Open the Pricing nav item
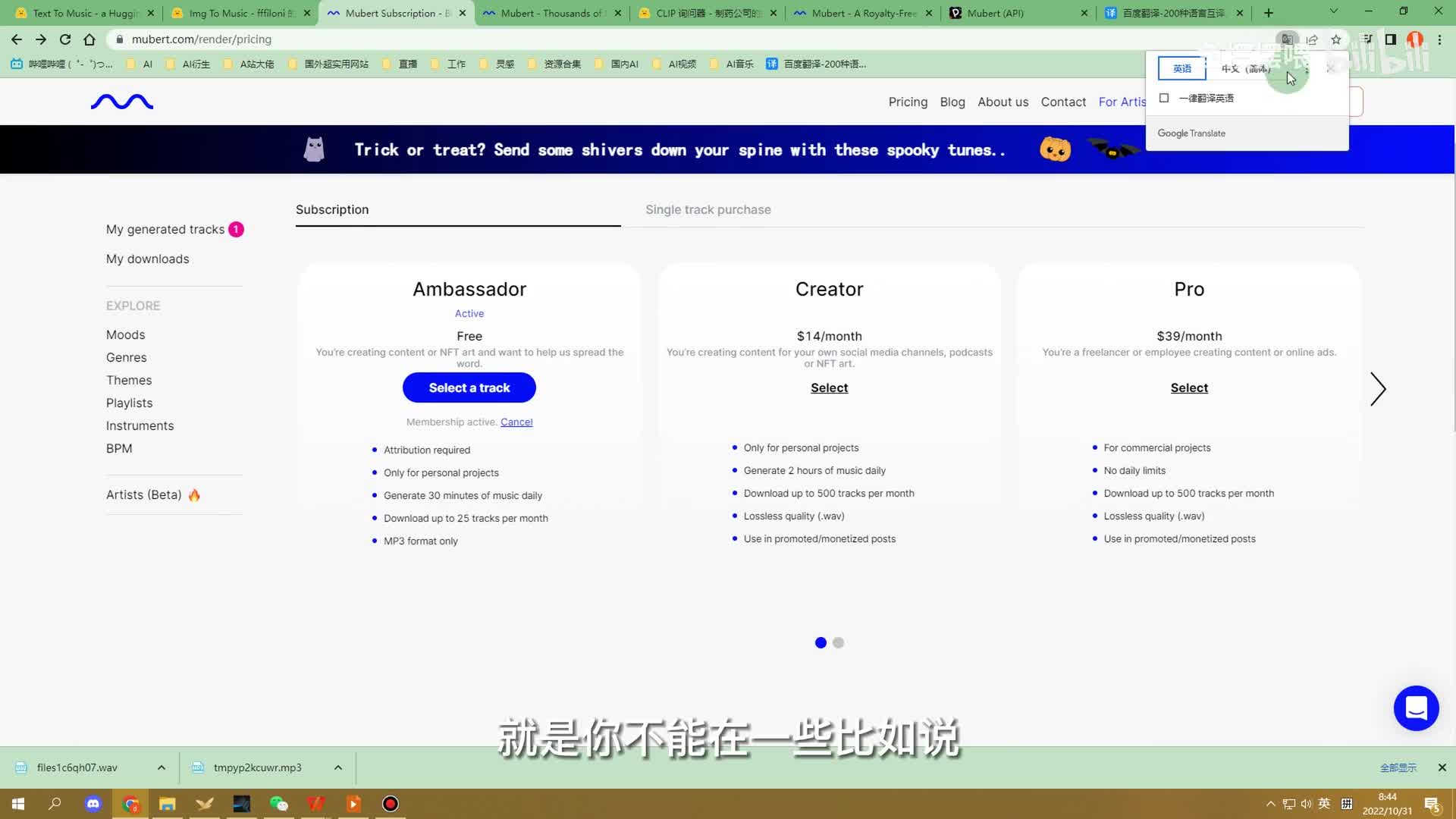Image resolution: width=1456 pixels, height=819 pixels. point(908,102)
